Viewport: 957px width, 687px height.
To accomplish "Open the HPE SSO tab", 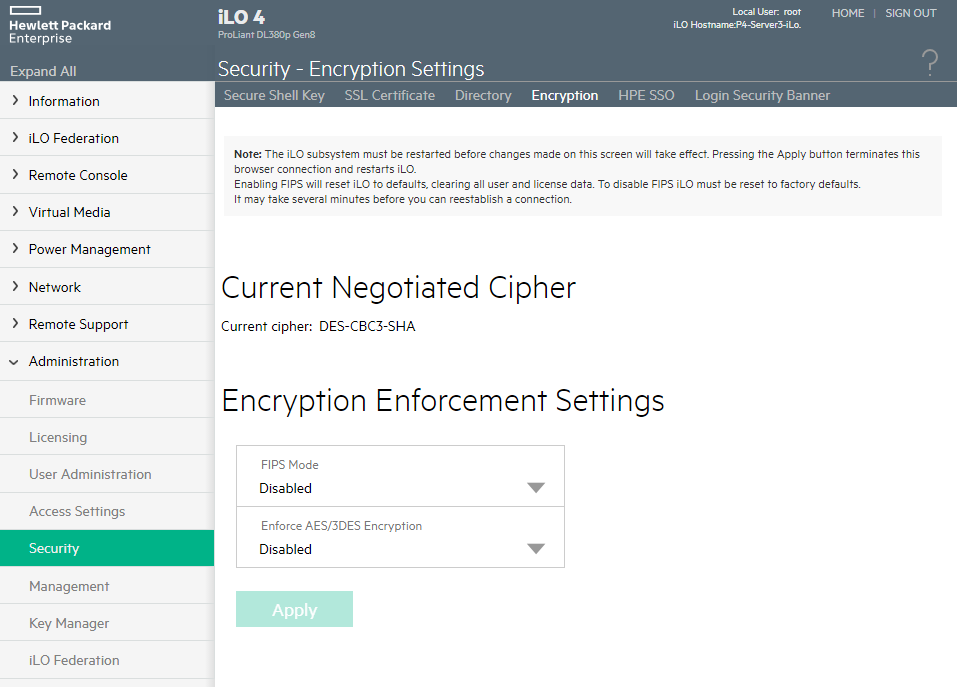I will 646,95.
